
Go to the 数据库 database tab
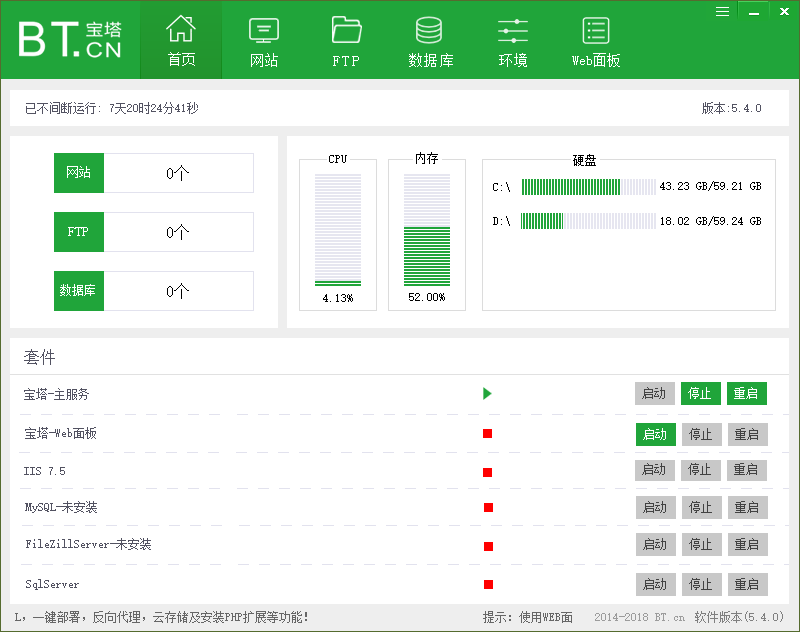(430, 40)
